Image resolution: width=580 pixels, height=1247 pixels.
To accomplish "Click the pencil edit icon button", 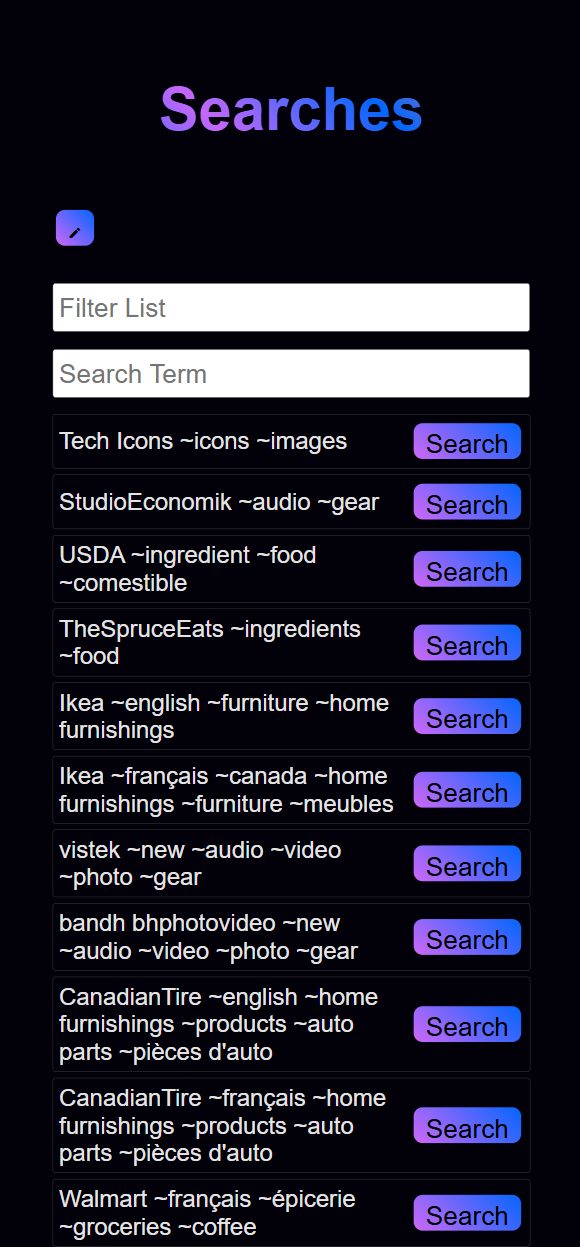I will pos(75,228).
